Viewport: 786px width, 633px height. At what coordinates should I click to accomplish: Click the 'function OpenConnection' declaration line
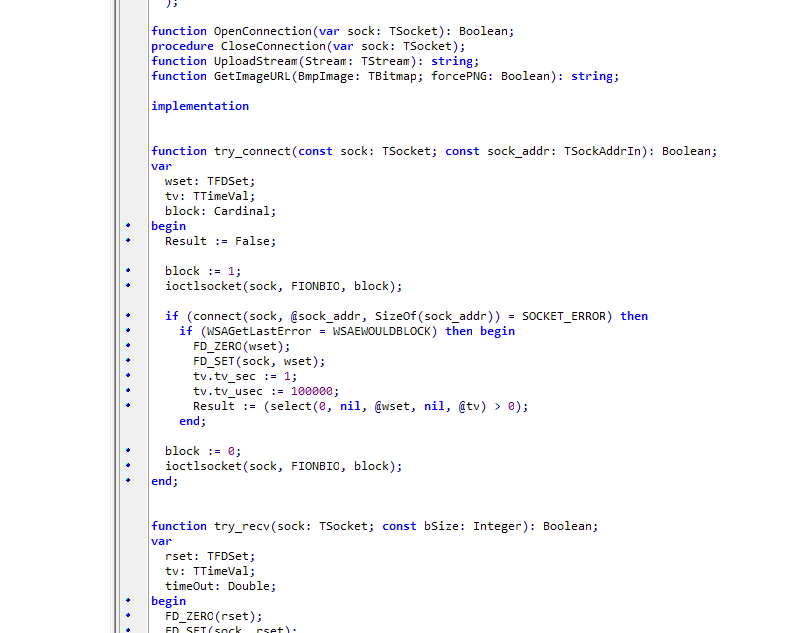click(x=333, y=31)
